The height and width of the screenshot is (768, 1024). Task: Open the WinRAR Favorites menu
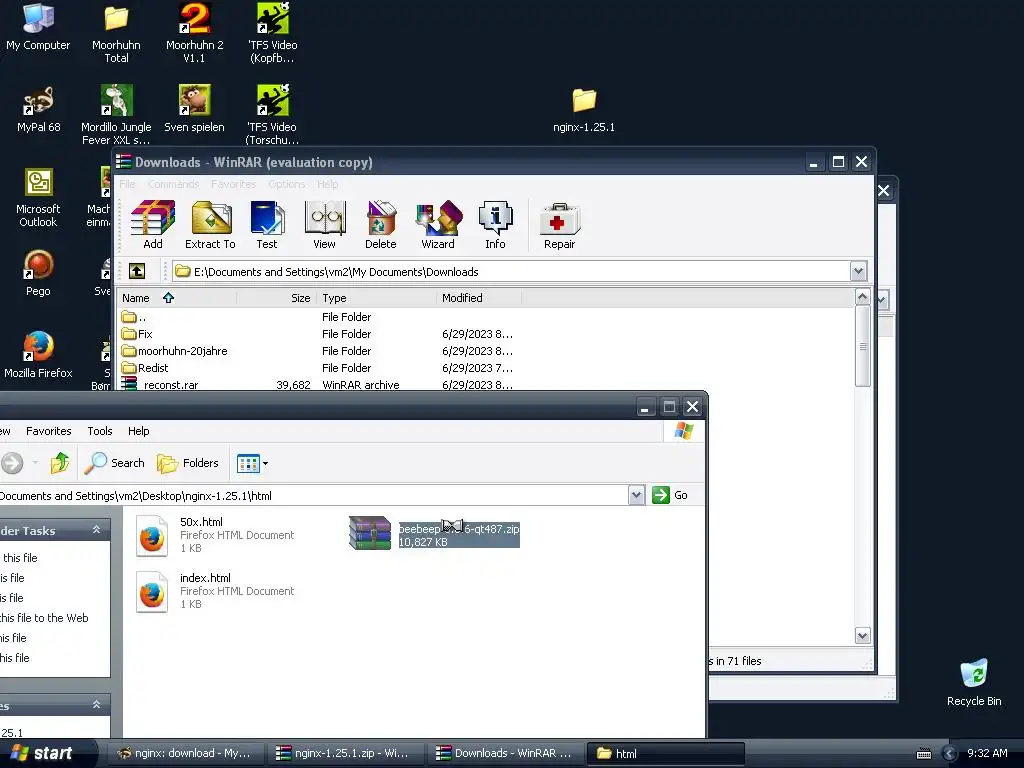click(x=233, y=184)
